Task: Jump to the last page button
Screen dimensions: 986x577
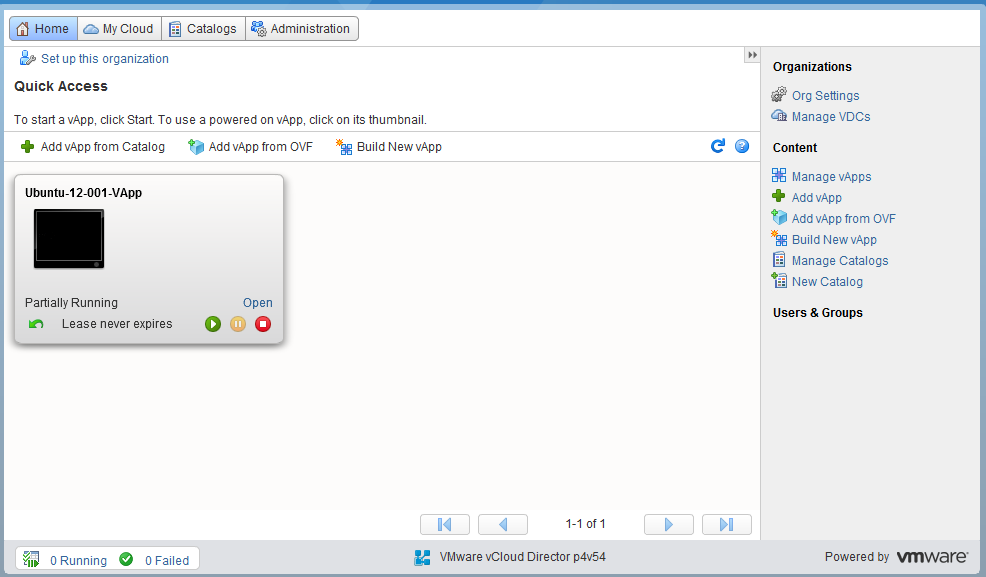Action: point(727,524)
